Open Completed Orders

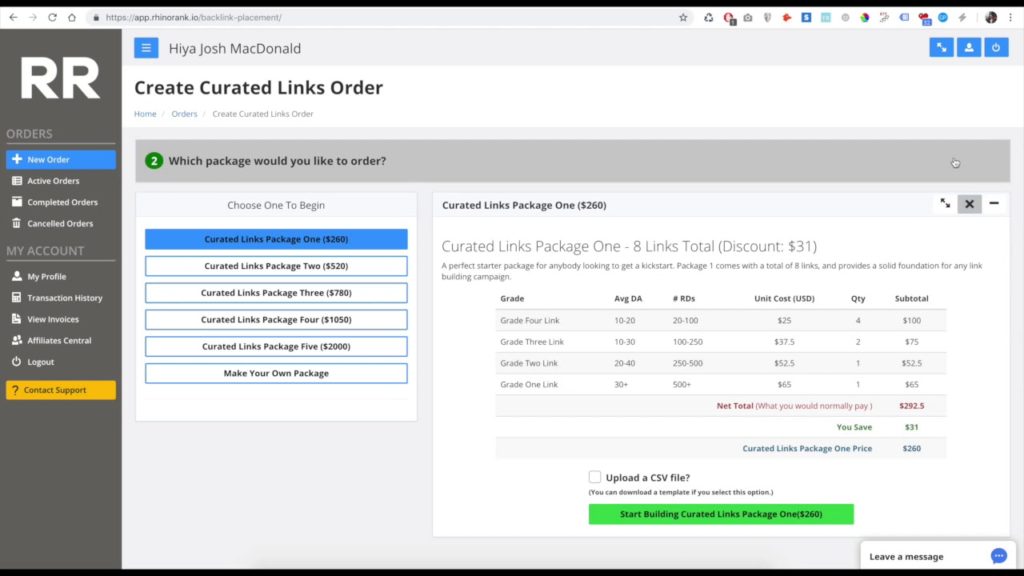pyautogui.click(x=62, y=202)
